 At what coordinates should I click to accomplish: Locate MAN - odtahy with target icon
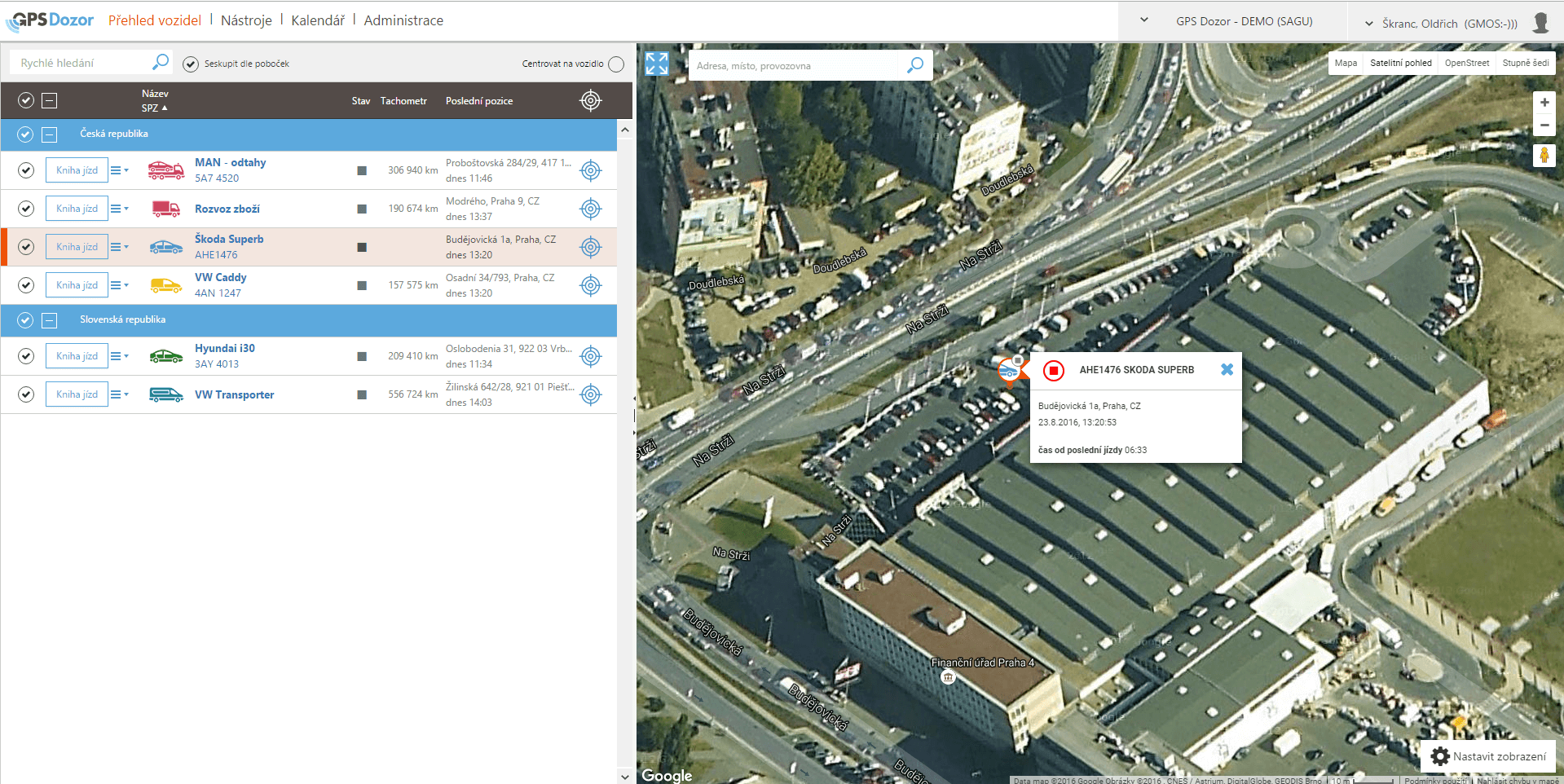(590, 170)
